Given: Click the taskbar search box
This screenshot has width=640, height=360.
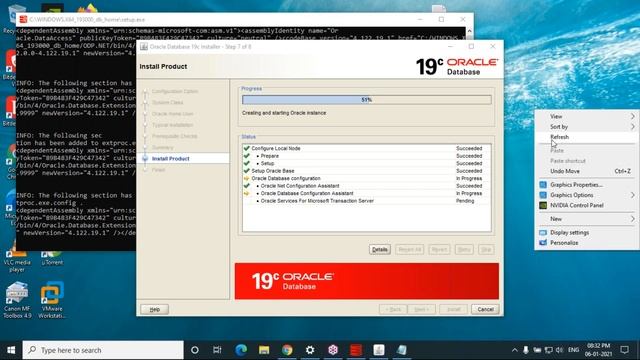Looking at the screenshot, I should 103,350.
